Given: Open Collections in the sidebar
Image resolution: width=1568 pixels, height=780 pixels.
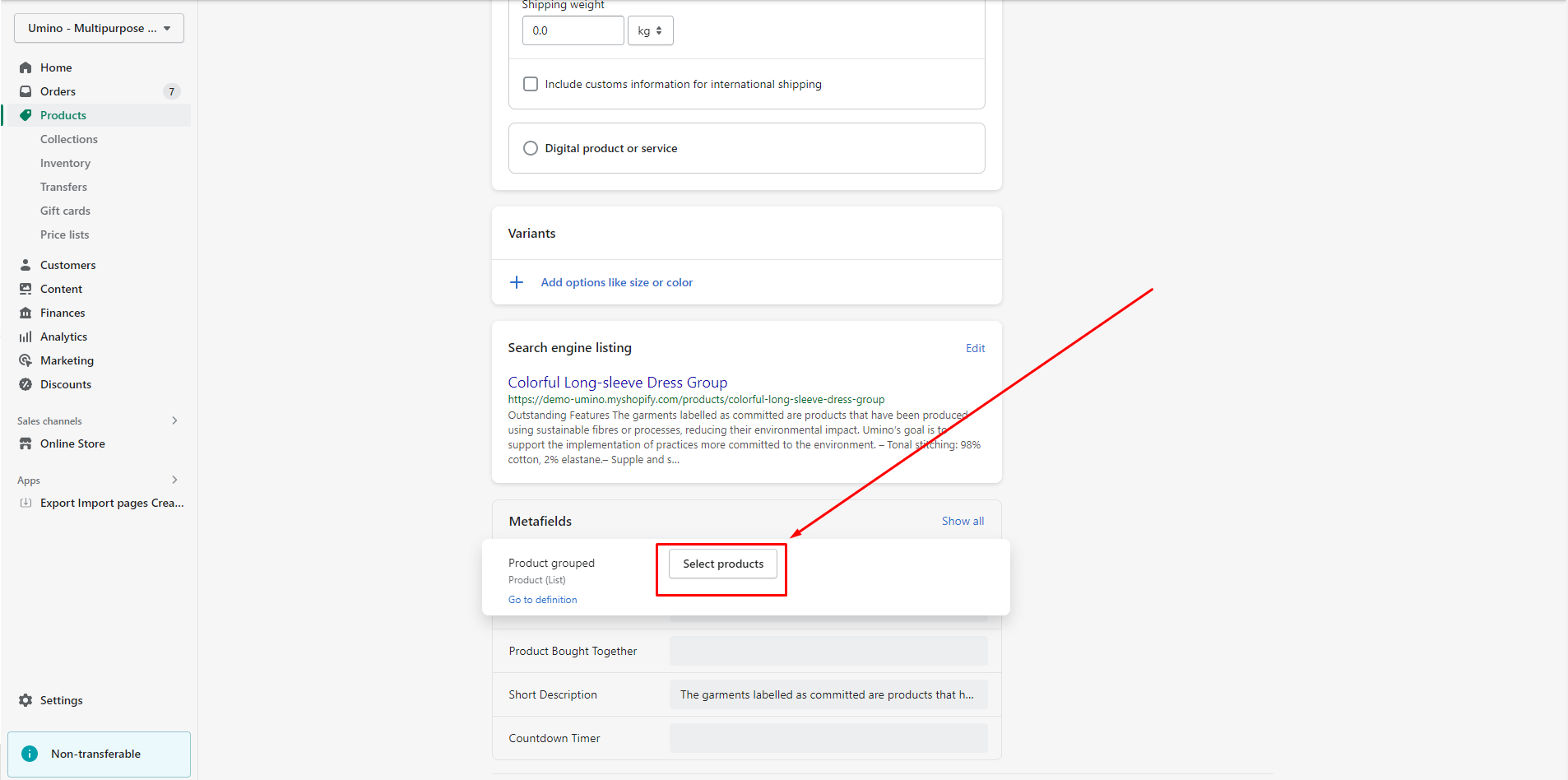Looking at the screenshot, I should pos(69,139).
